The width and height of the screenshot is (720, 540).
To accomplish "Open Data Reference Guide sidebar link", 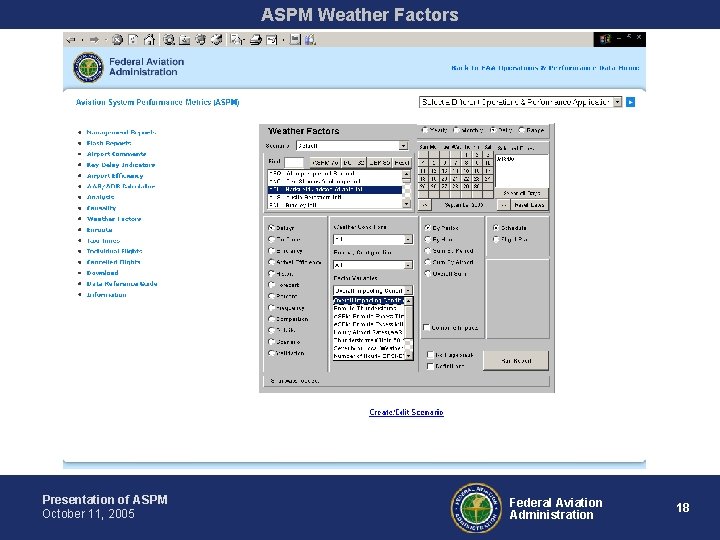I will [x=122, y=284].
